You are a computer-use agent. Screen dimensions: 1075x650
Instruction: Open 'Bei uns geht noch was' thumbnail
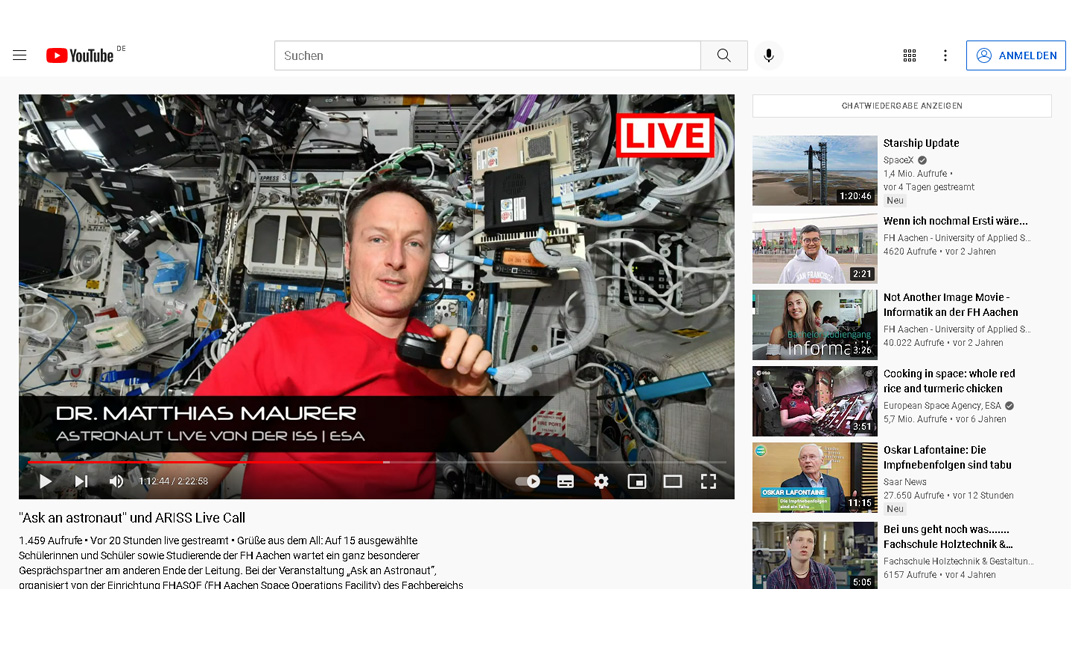tap(814, 555)
